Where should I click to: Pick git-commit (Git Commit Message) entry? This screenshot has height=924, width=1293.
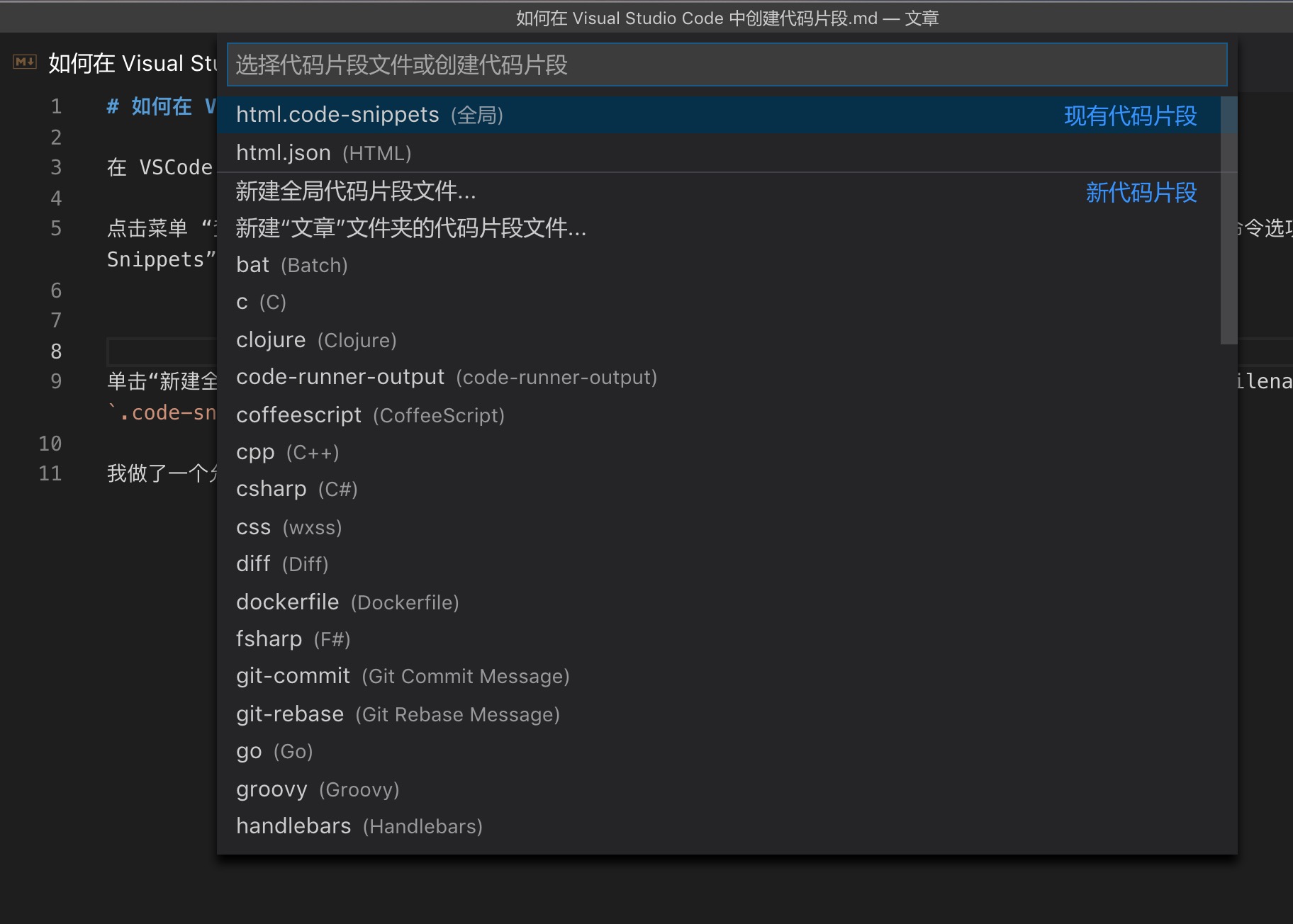403,676
